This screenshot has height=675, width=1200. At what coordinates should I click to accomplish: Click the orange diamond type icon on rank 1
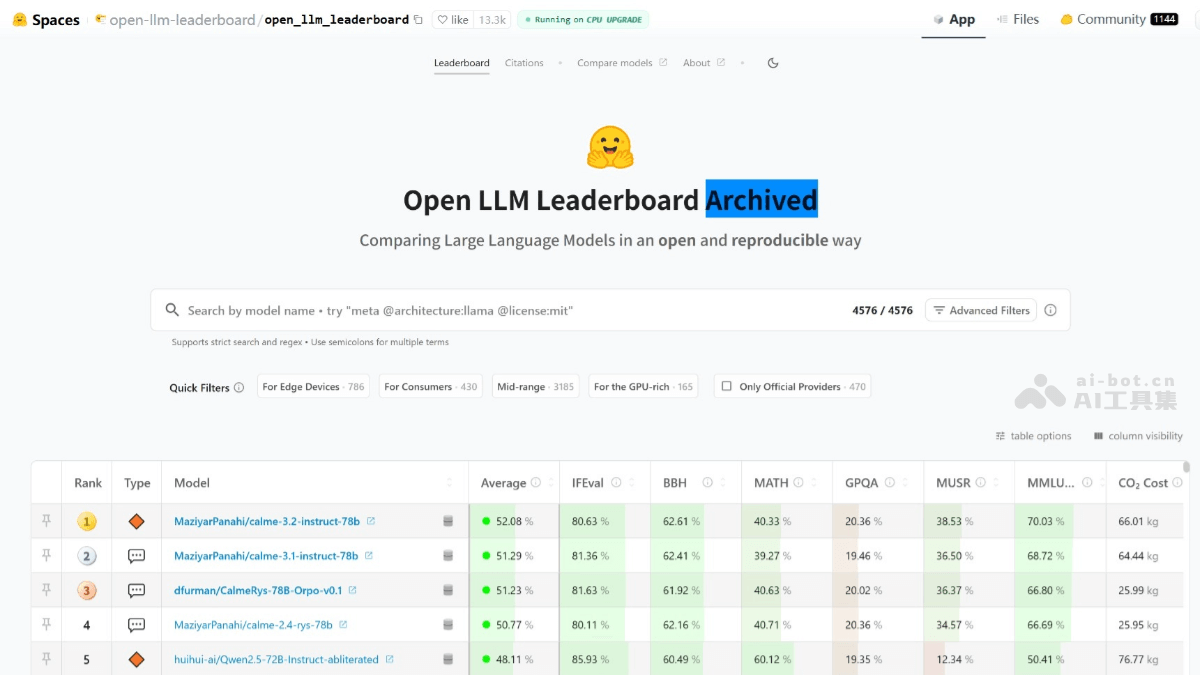136,520
